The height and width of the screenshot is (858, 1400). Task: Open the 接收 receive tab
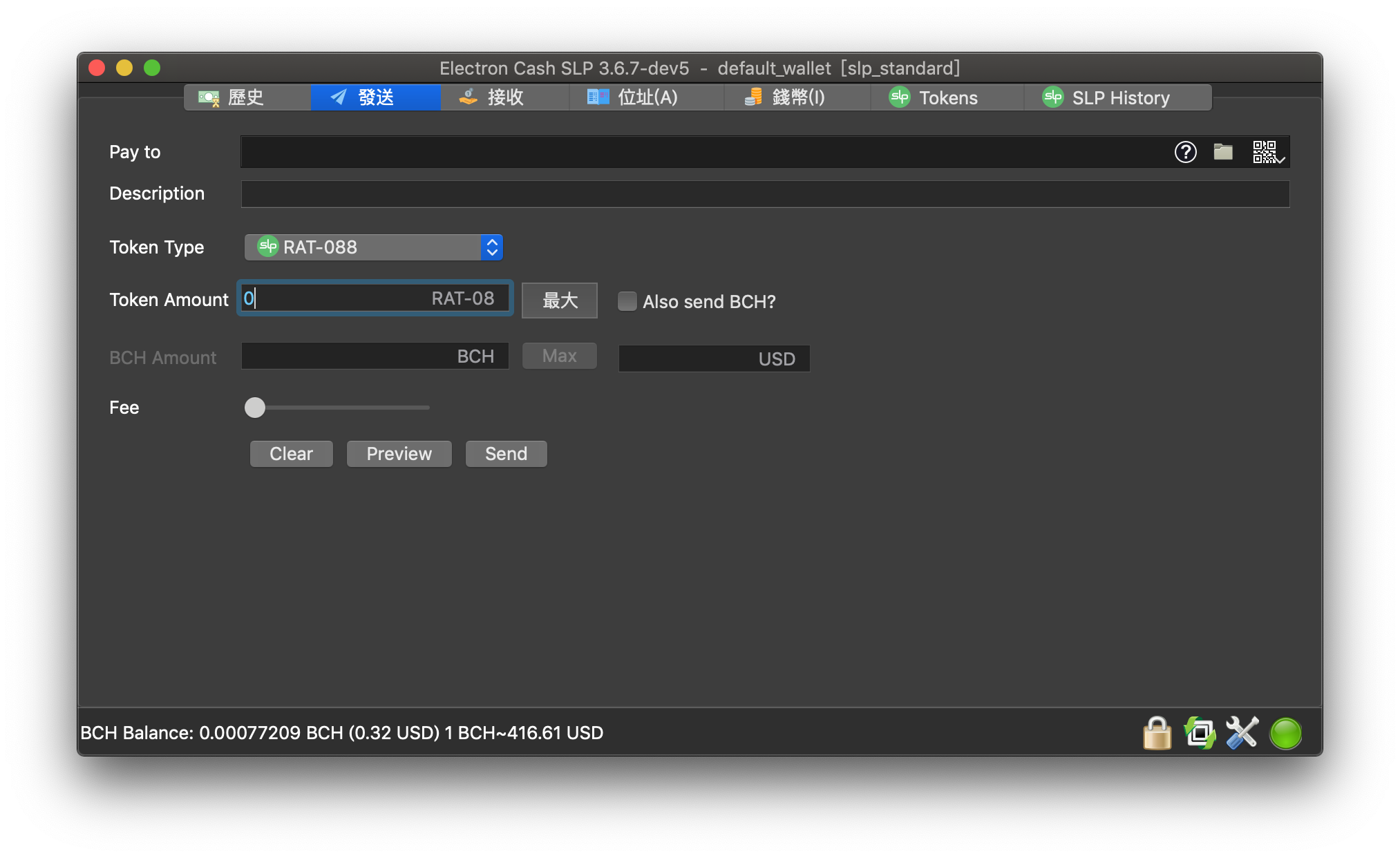504,97
